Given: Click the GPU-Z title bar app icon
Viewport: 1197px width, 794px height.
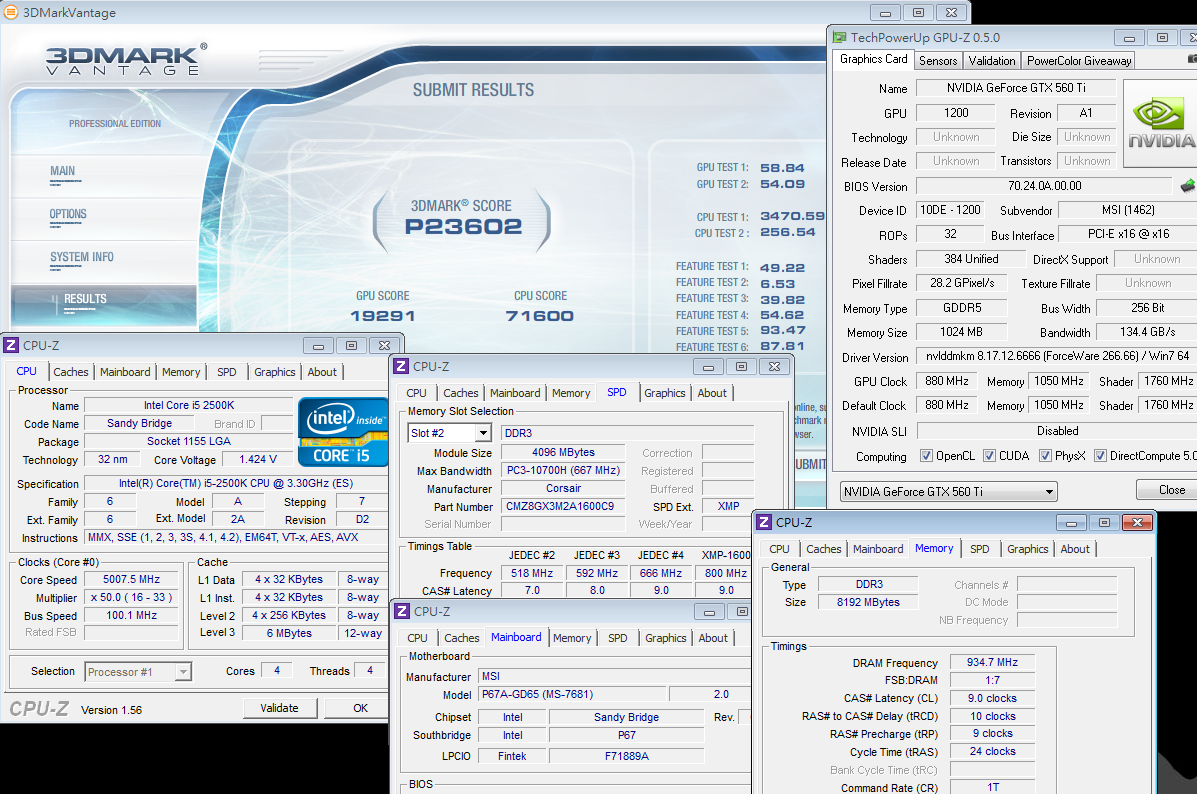Looking at the screenshot, I should (x=840, y=37).
